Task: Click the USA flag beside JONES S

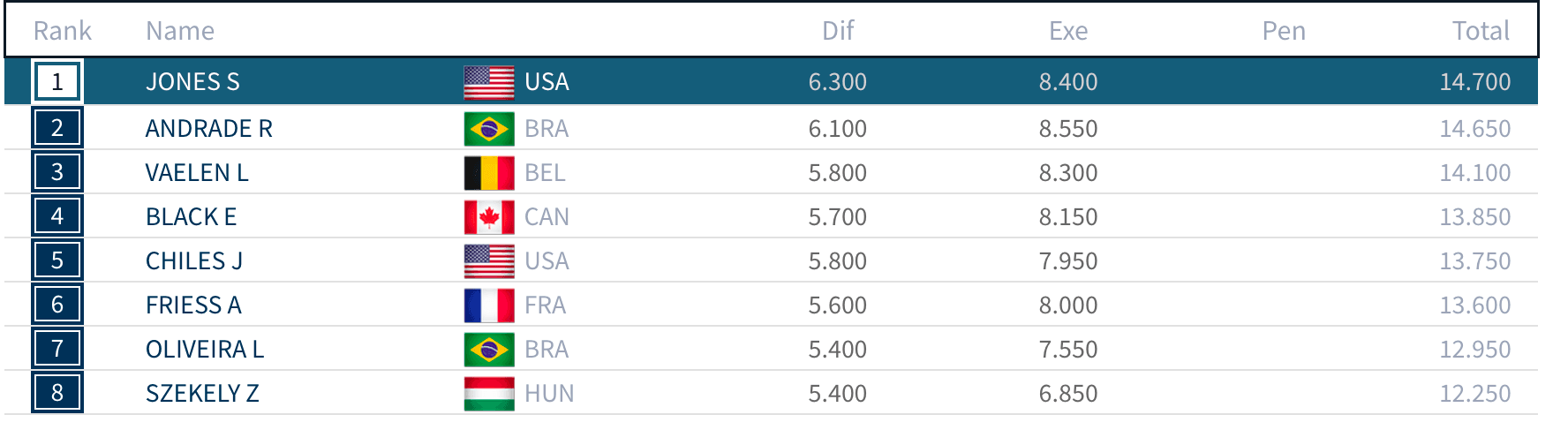Action: coord(488,82)
